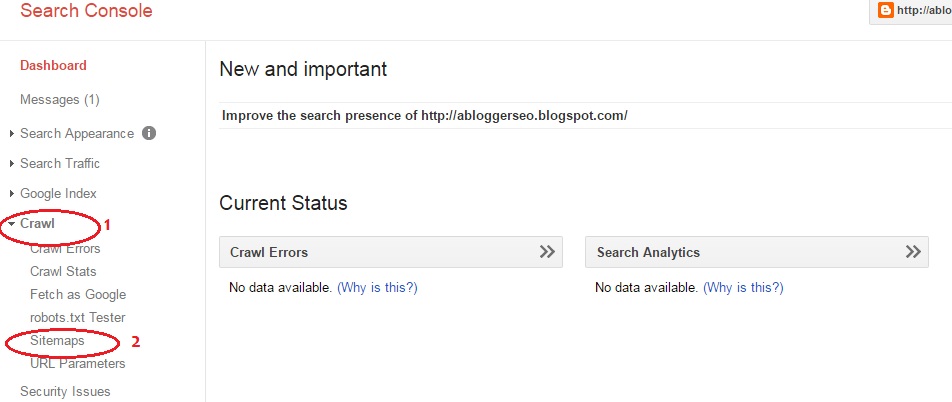Expand the Google Index menu section
Screen dimensions: 952x402
[58, 193]
